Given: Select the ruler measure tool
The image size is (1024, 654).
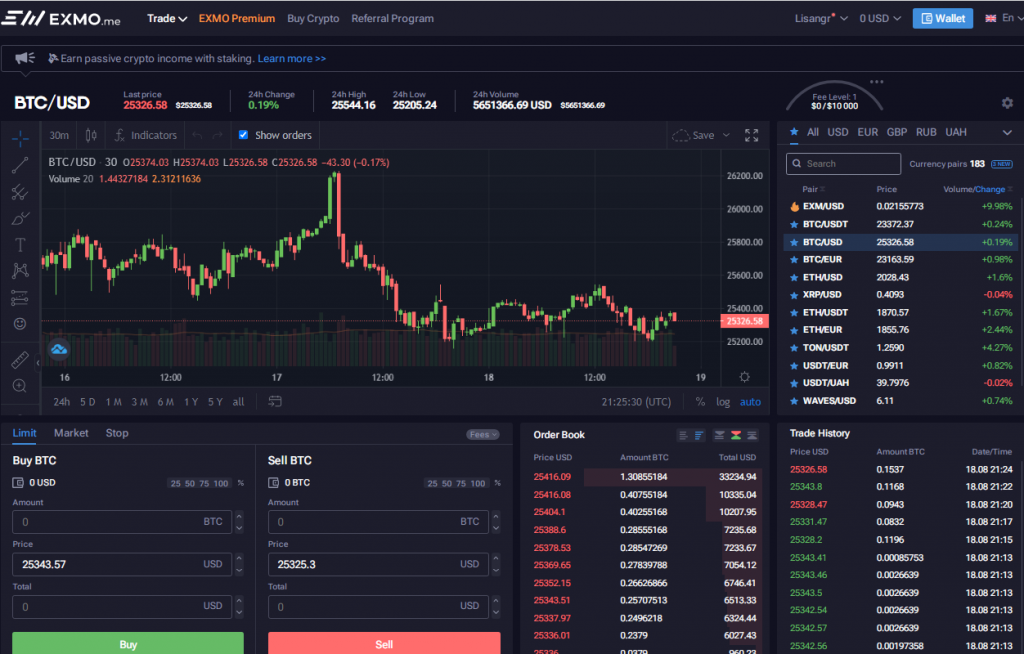Looking at the screenshot, I should click(20, 359).
